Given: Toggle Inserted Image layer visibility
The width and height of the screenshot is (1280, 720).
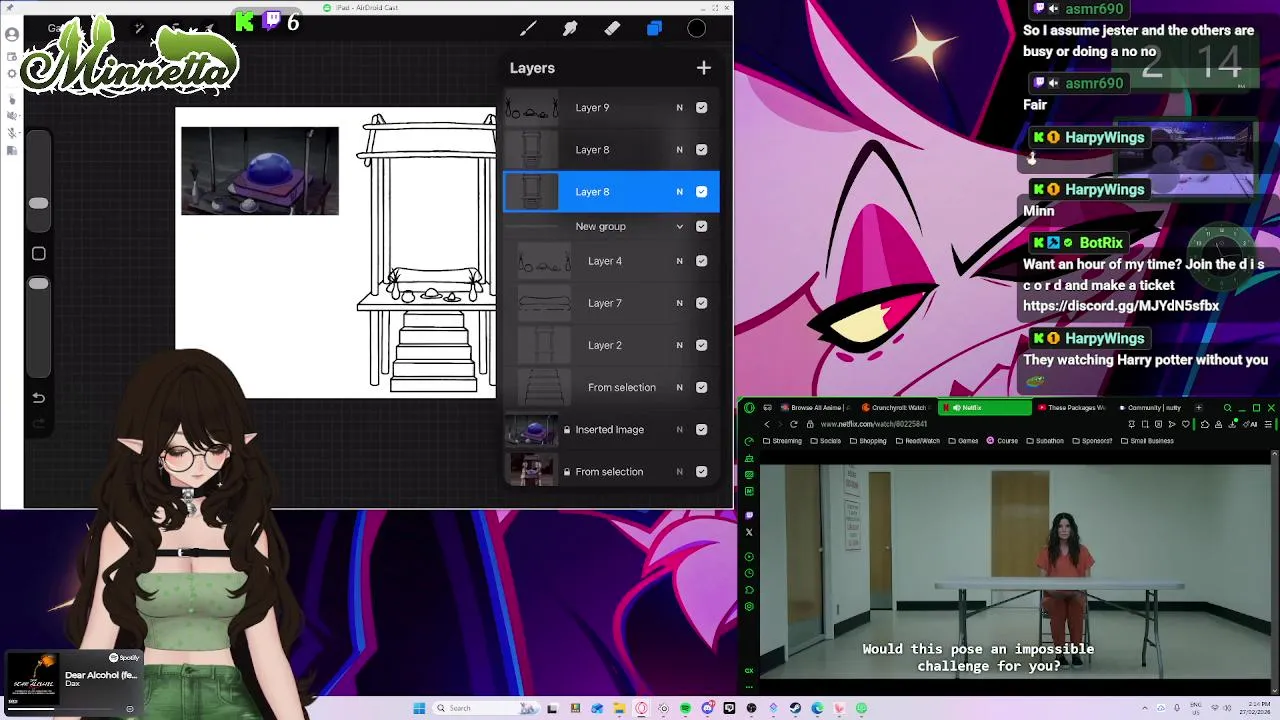Looking at the screenshot, I should 701,430.
